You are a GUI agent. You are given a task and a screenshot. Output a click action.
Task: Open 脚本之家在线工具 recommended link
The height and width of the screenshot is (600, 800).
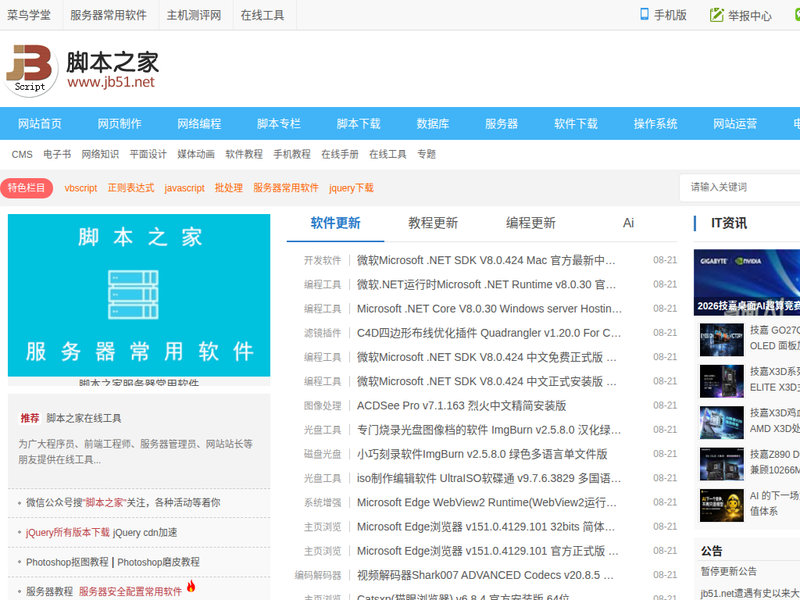[84, 418]
